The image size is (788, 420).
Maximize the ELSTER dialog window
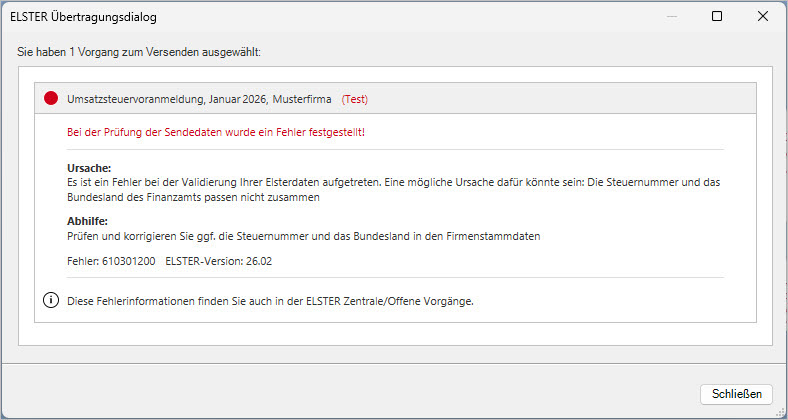[x=717, y=17]
